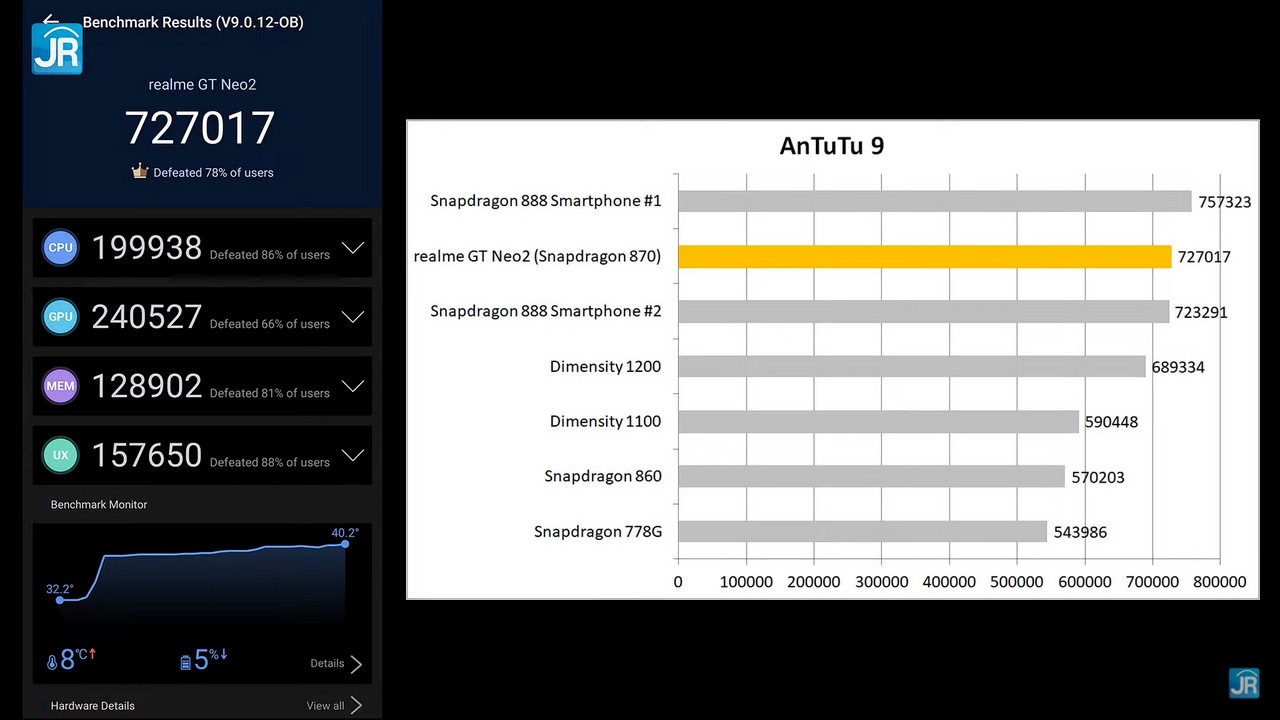Expand the GPU score details chevron
The image size is (1280, 720).
tap(353, 317)
